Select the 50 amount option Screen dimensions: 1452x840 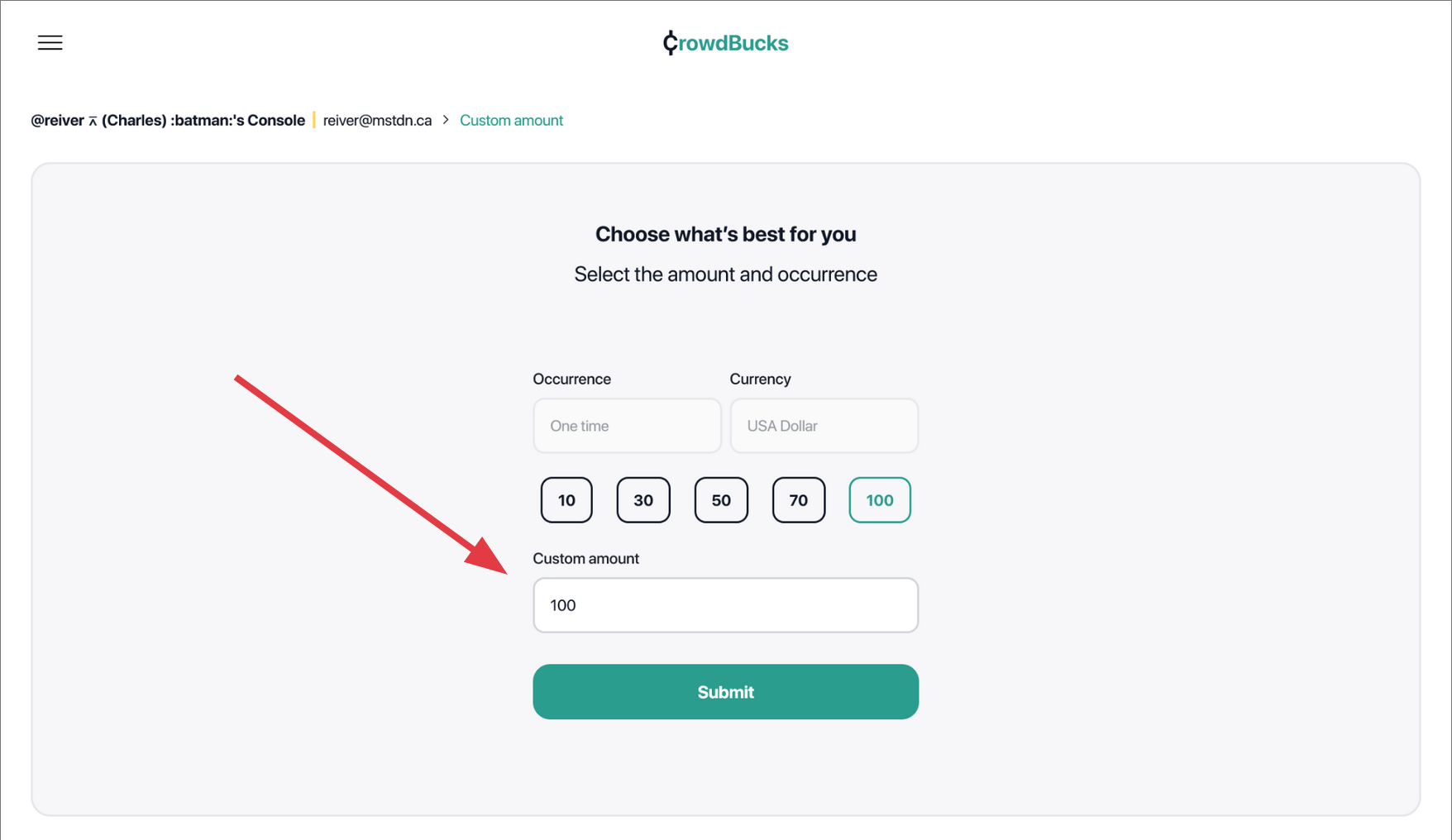[721, 500]
